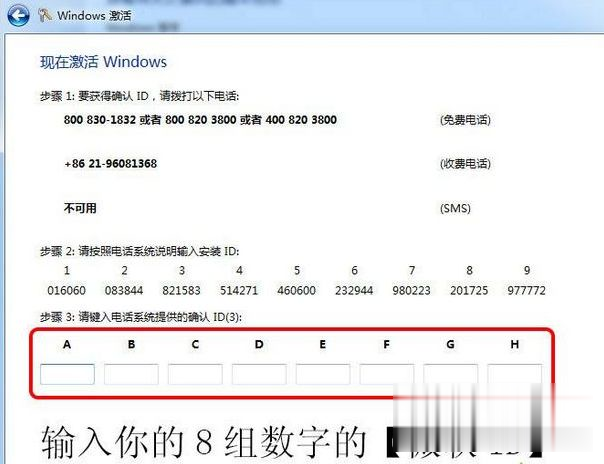Click installation ID group 514271

239,290
